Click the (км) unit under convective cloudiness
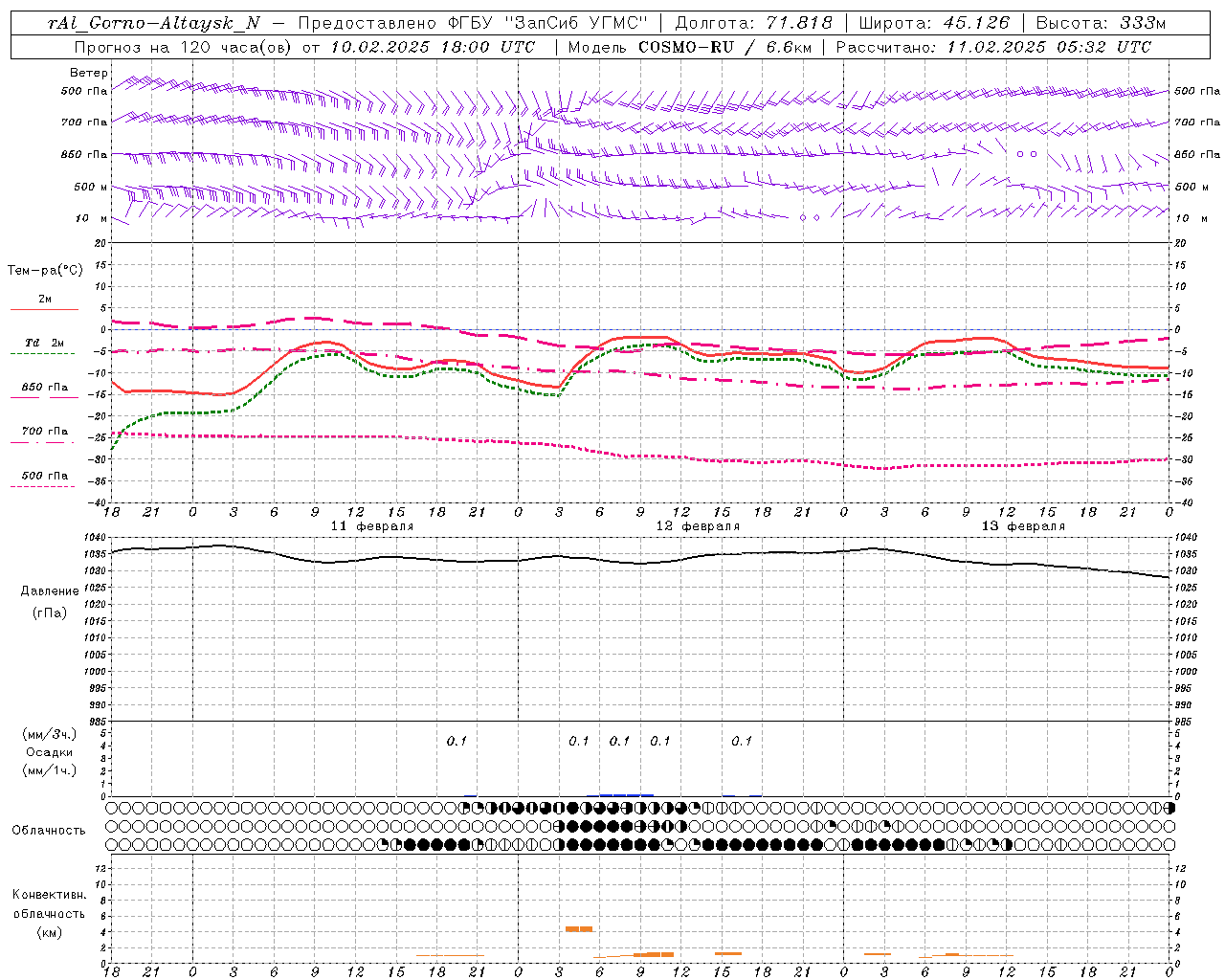This screenshot has height=980, width=1225. pyautogui.click(x=49, y=932)
